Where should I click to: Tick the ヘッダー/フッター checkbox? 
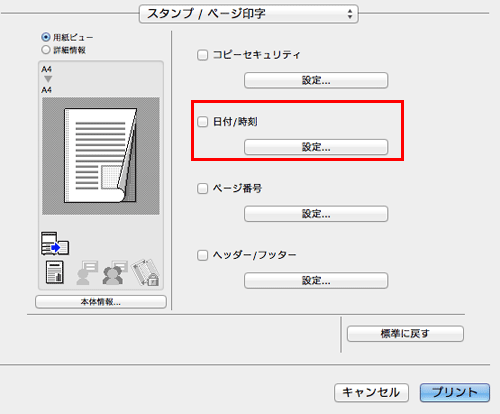(x=202, y=255)
